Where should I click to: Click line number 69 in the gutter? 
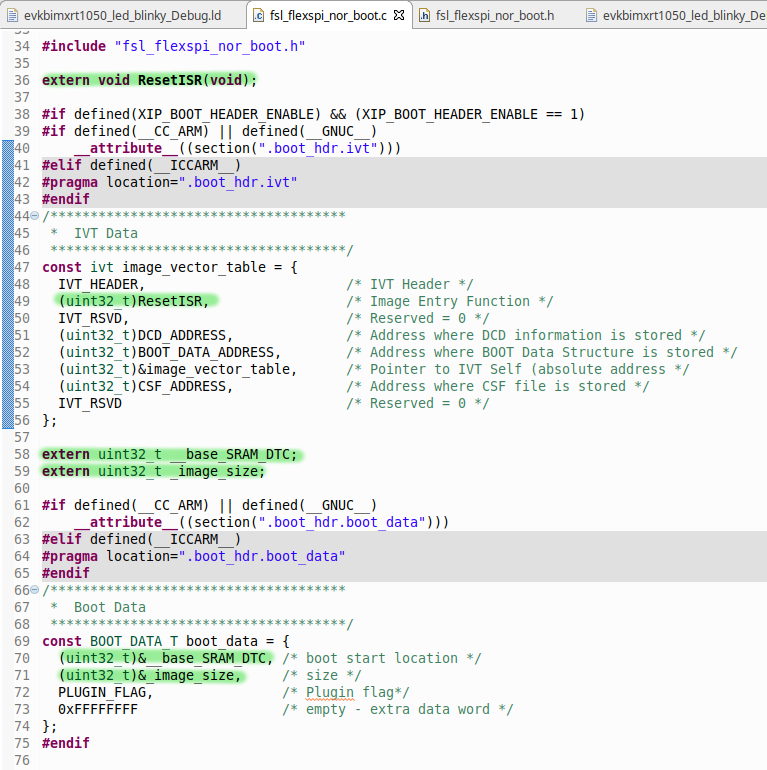pos(22,641)
